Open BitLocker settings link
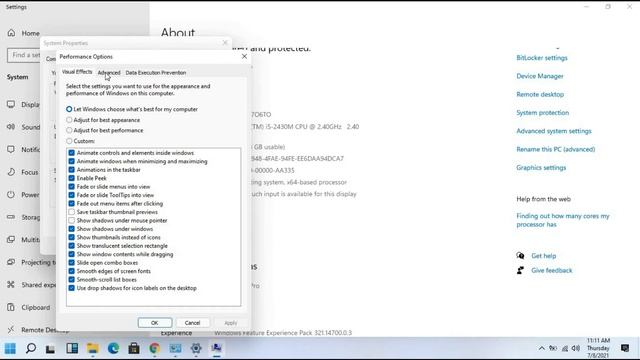The width and height of the screenshot is (640, 360). (x=542, y=58)
